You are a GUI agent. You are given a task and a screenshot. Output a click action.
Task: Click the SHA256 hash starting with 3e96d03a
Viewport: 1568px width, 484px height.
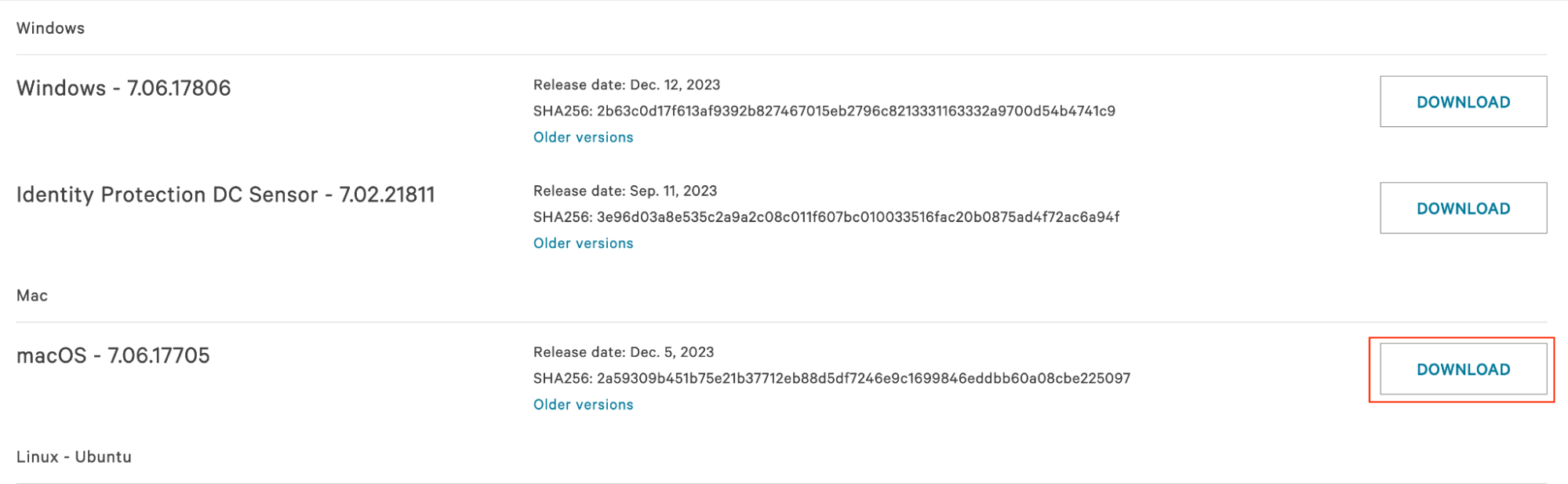coord(857,217)
